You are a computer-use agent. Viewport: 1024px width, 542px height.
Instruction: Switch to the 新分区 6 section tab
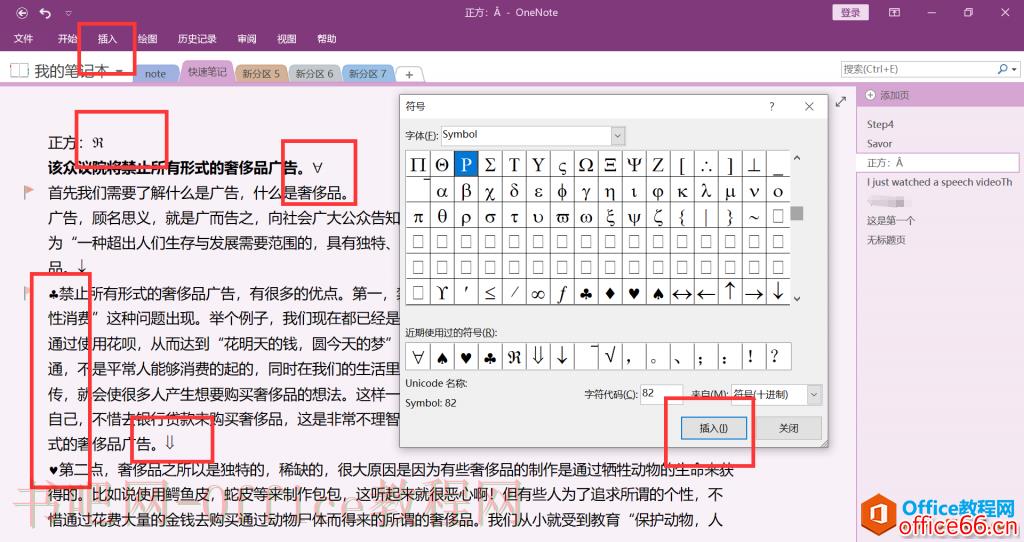(314, 74)
